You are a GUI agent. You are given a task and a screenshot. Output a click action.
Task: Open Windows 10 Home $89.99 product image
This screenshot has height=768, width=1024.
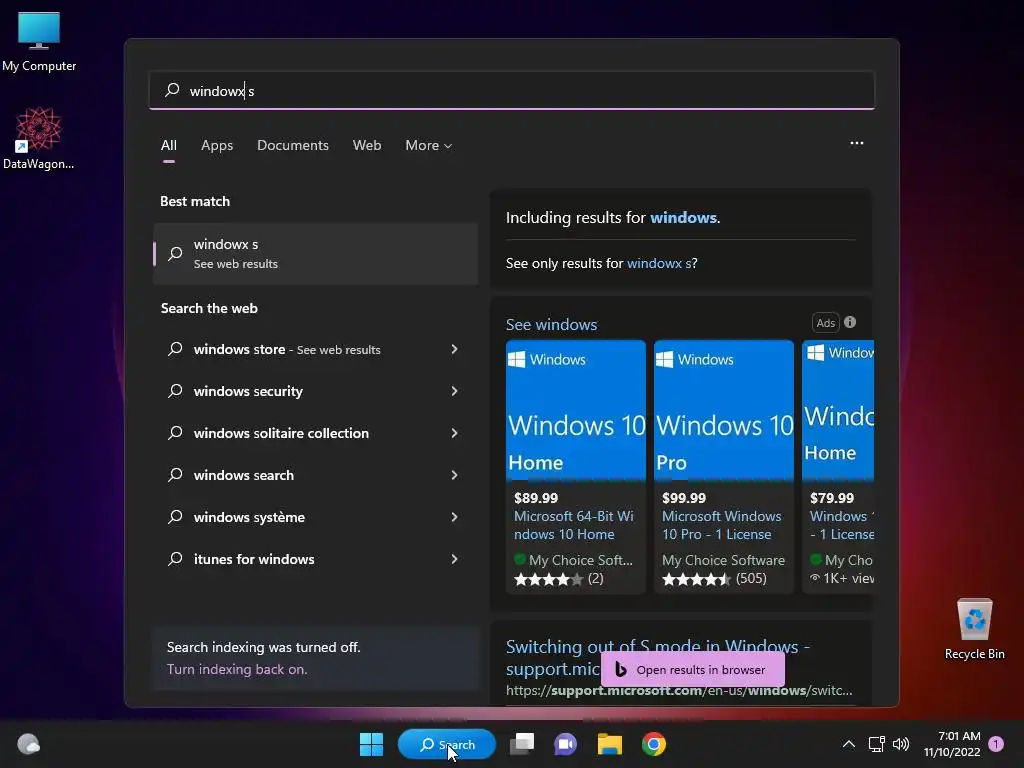(575, 411)
